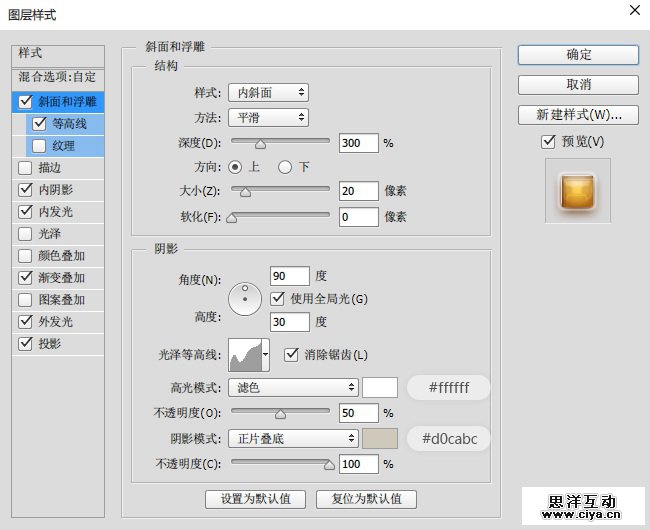Uncheck the 等高线 checkbox

tap(39, 123)
